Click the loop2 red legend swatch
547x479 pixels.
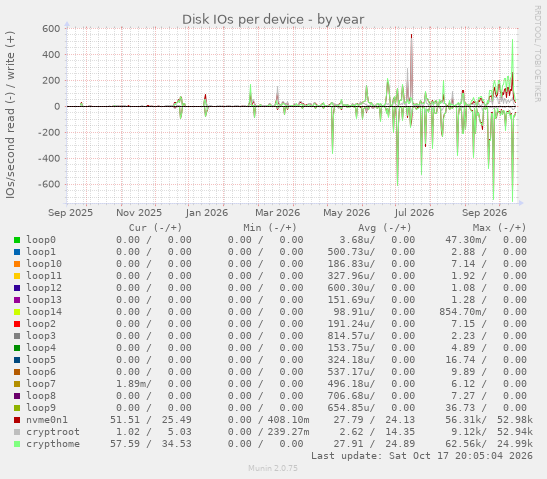click(17, 324)
